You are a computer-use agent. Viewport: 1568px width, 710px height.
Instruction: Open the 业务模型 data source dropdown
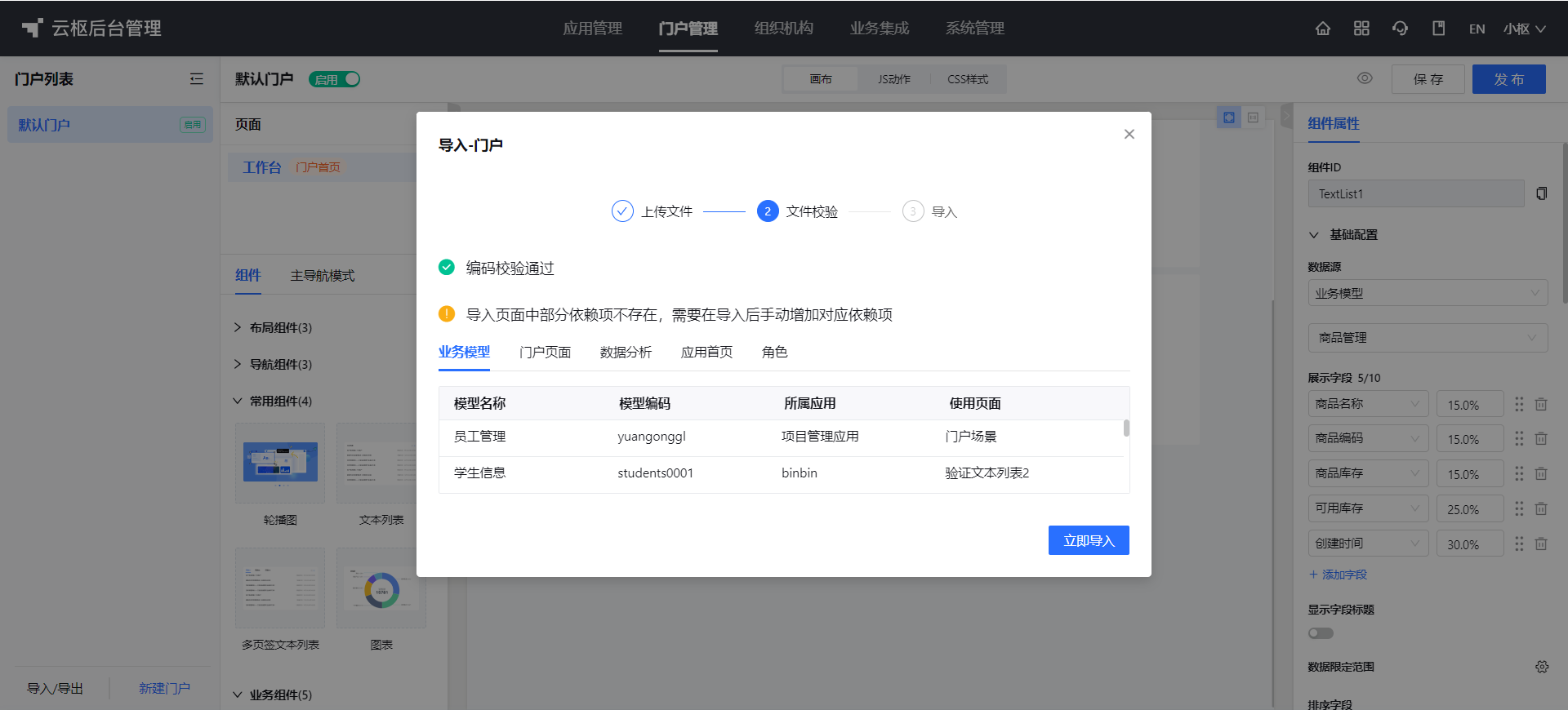(1428, 293)
